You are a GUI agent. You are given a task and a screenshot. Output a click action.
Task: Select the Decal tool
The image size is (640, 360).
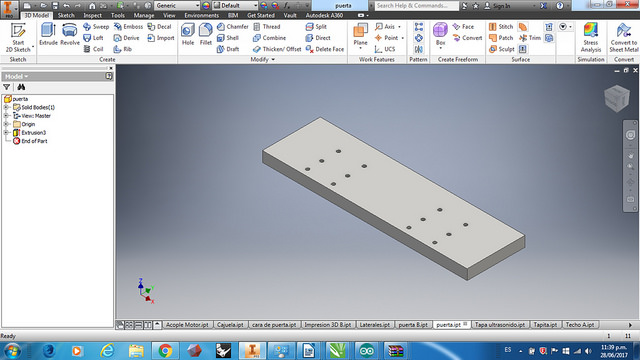[x=159, y=27]
